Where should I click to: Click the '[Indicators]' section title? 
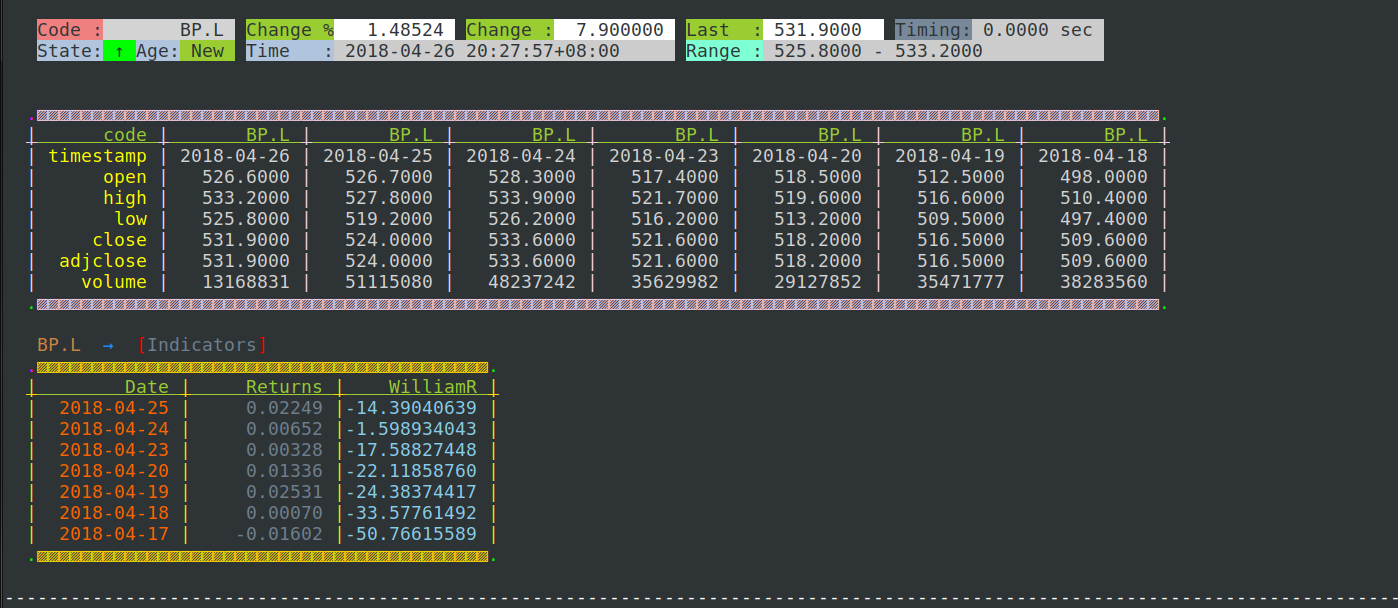point(202,345)
